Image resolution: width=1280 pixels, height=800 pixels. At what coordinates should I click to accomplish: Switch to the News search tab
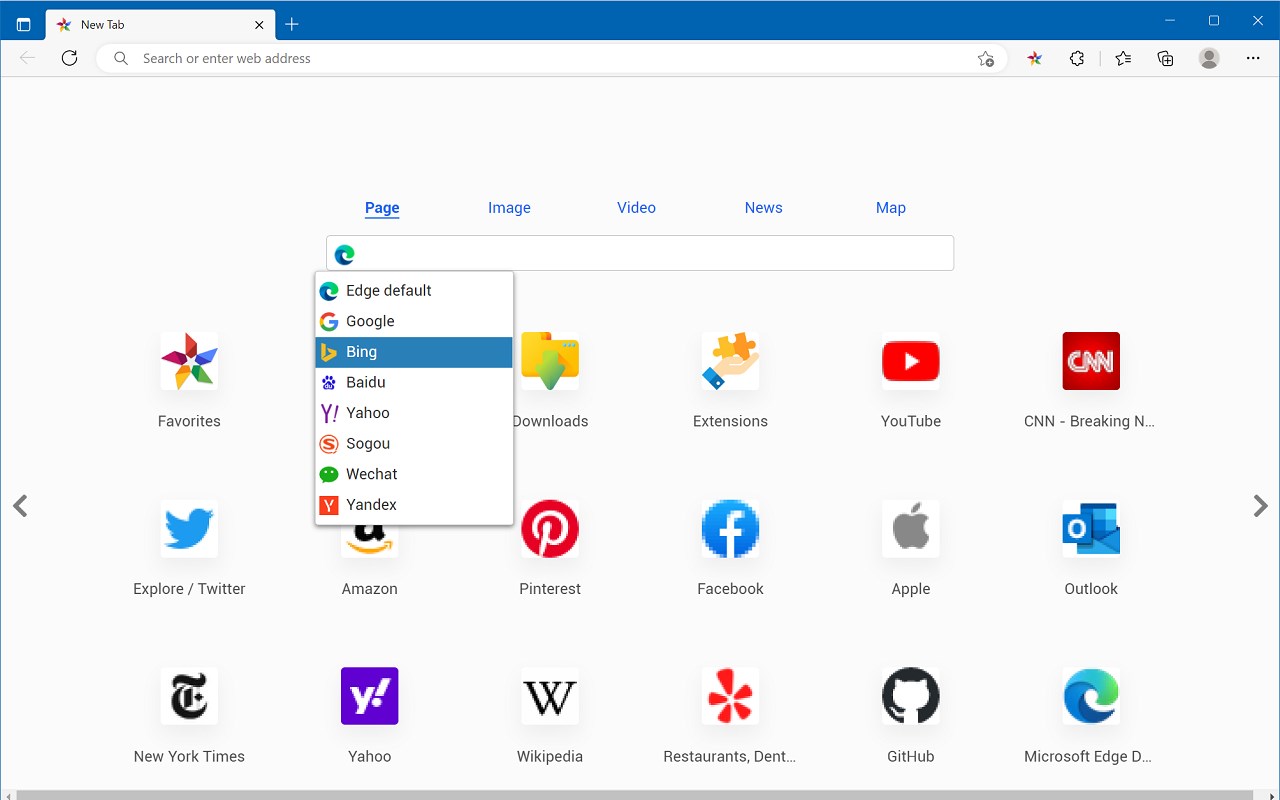763,208
